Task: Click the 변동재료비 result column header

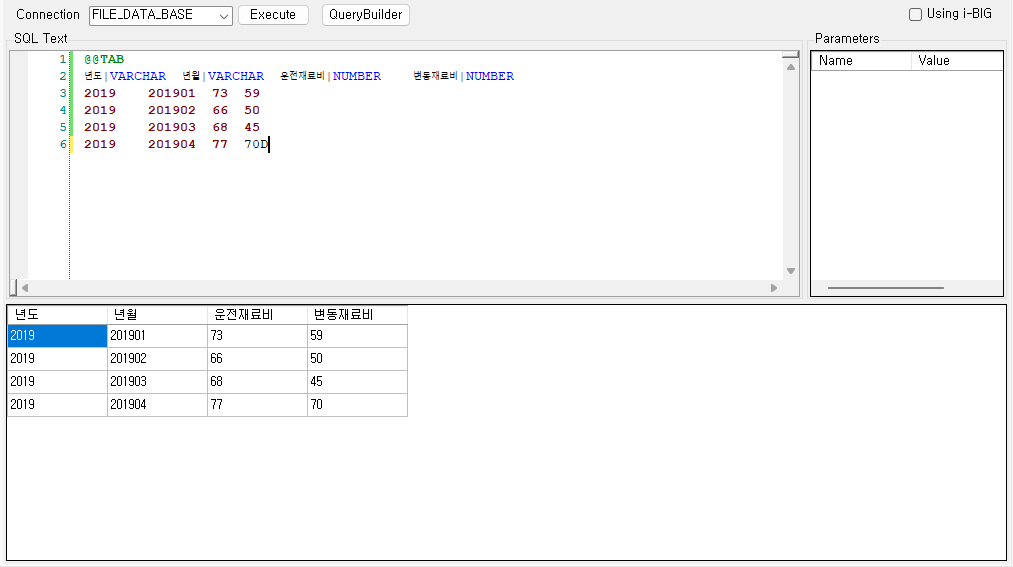Action: [357, 315]
